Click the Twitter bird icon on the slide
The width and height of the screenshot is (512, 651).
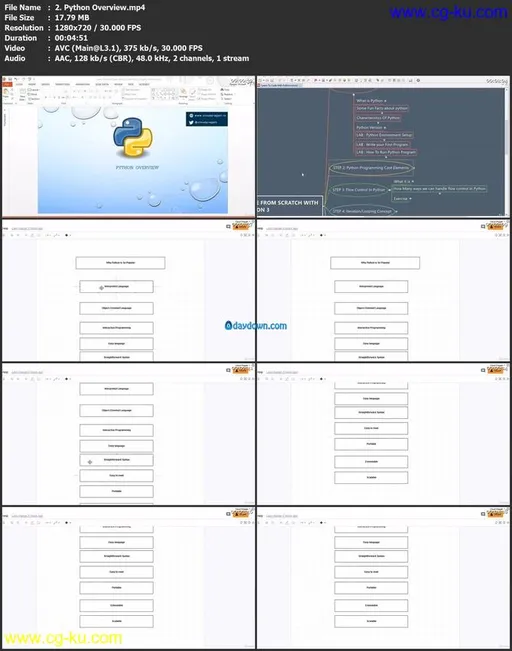[x=191, y=122]
